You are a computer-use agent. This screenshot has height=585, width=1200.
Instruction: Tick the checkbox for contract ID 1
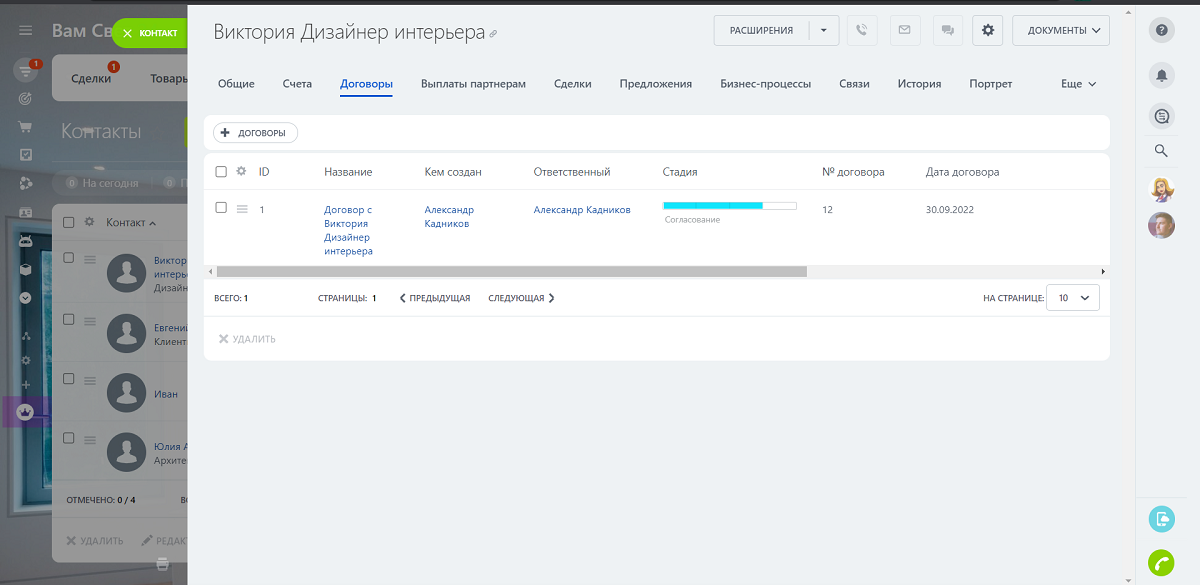click(221, 208)
